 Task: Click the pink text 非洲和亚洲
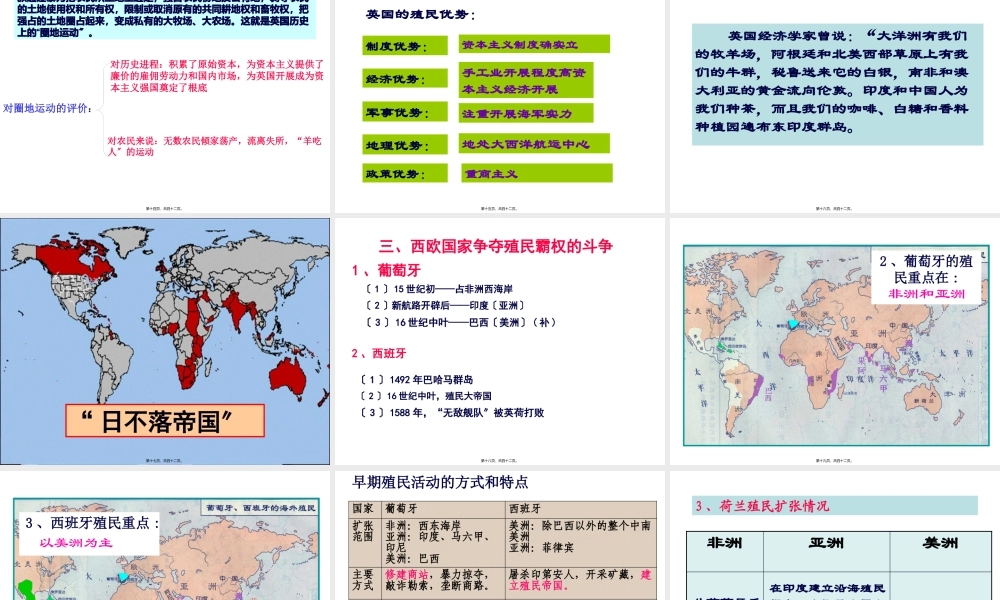pos(926,294)
